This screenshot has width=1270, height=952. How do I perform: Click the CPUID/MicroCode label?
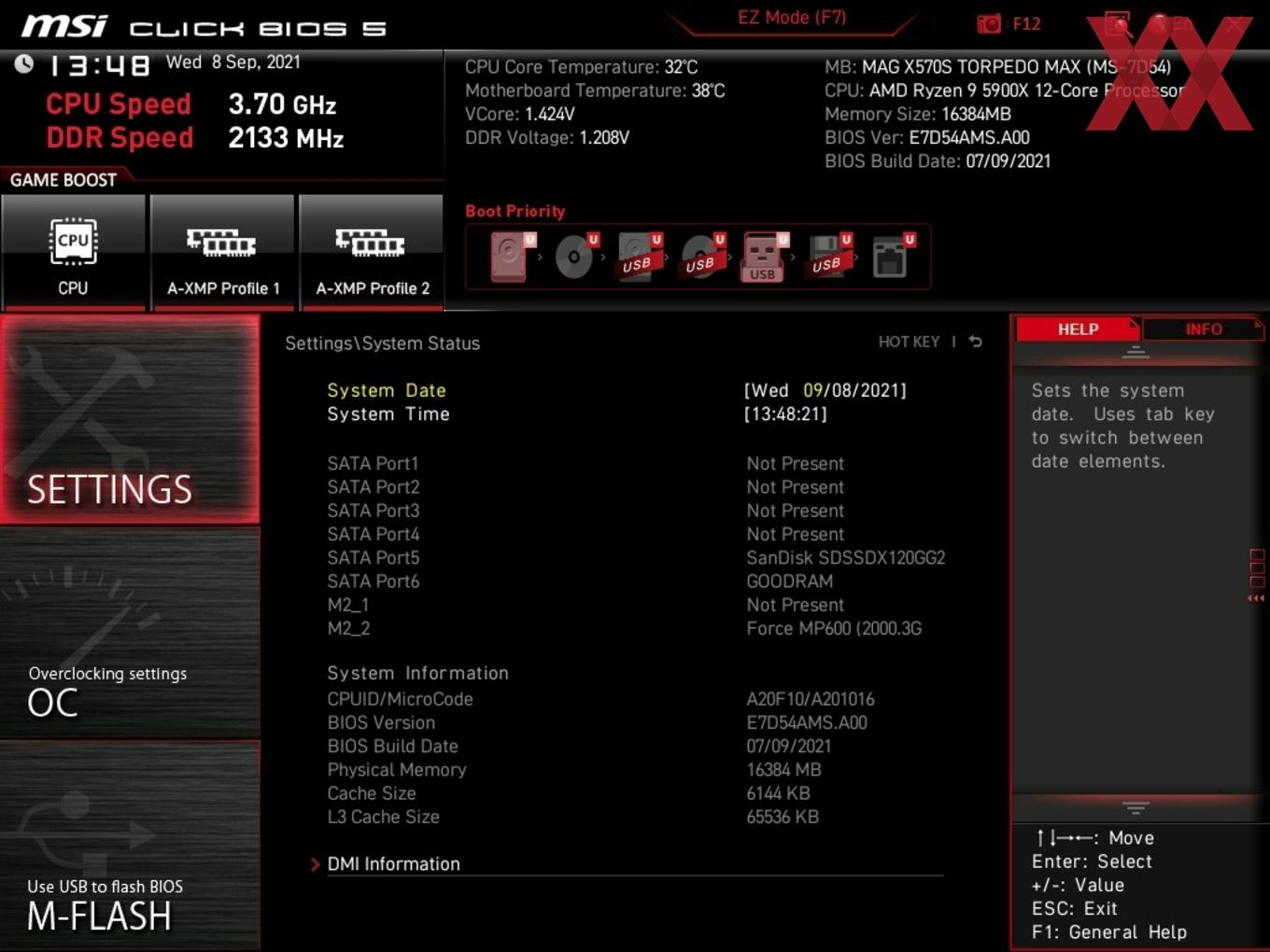400,699
